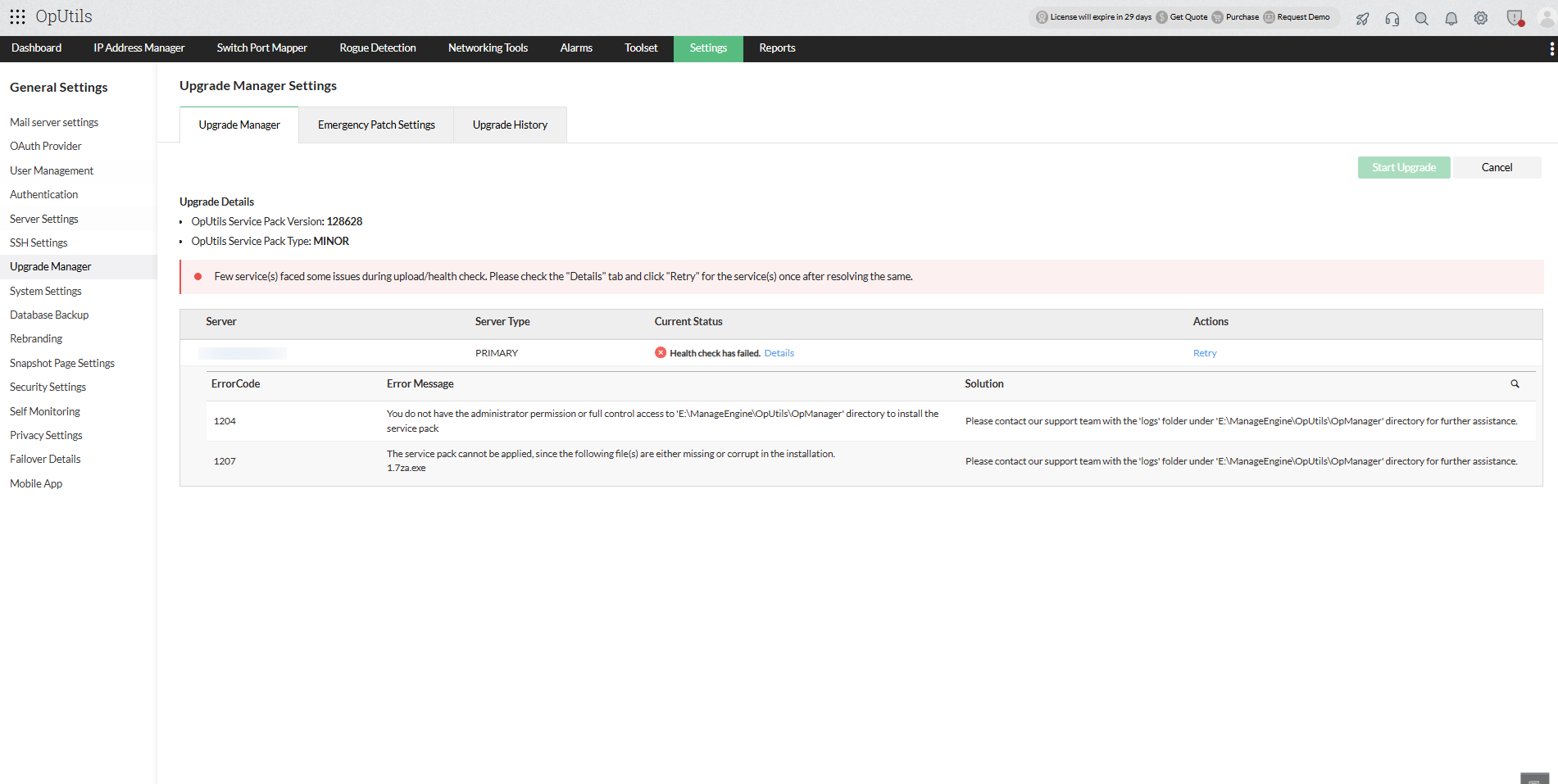Viewport: 1558px width, 784px height.
Task: Click the missing file name 1.7za.exe
Action: tap(407, 468)
